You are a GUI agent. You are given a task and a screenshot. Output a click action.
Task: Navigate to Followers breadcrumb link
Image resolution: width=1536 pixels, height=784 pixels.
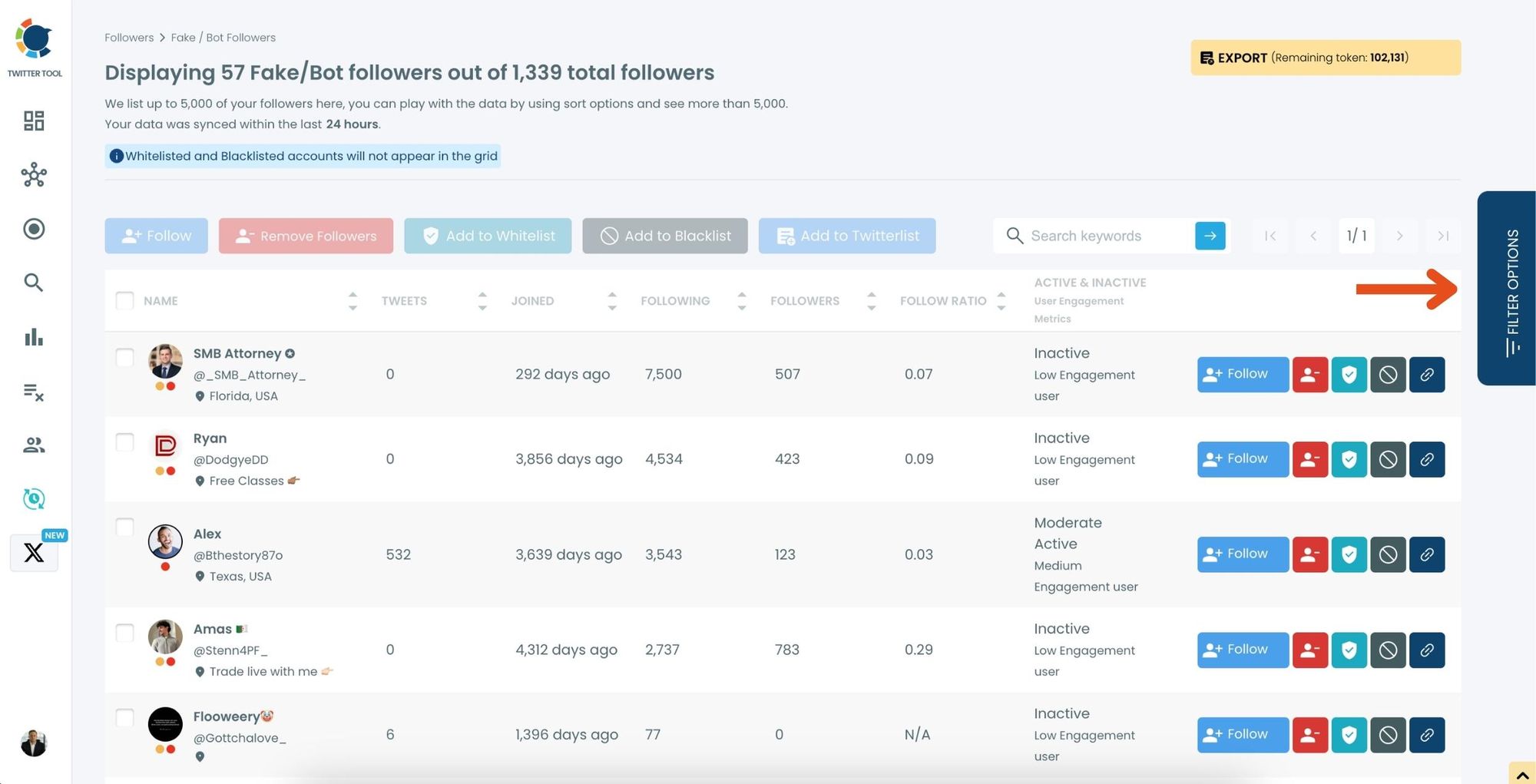pyautogui.click(x=129, y=37)
